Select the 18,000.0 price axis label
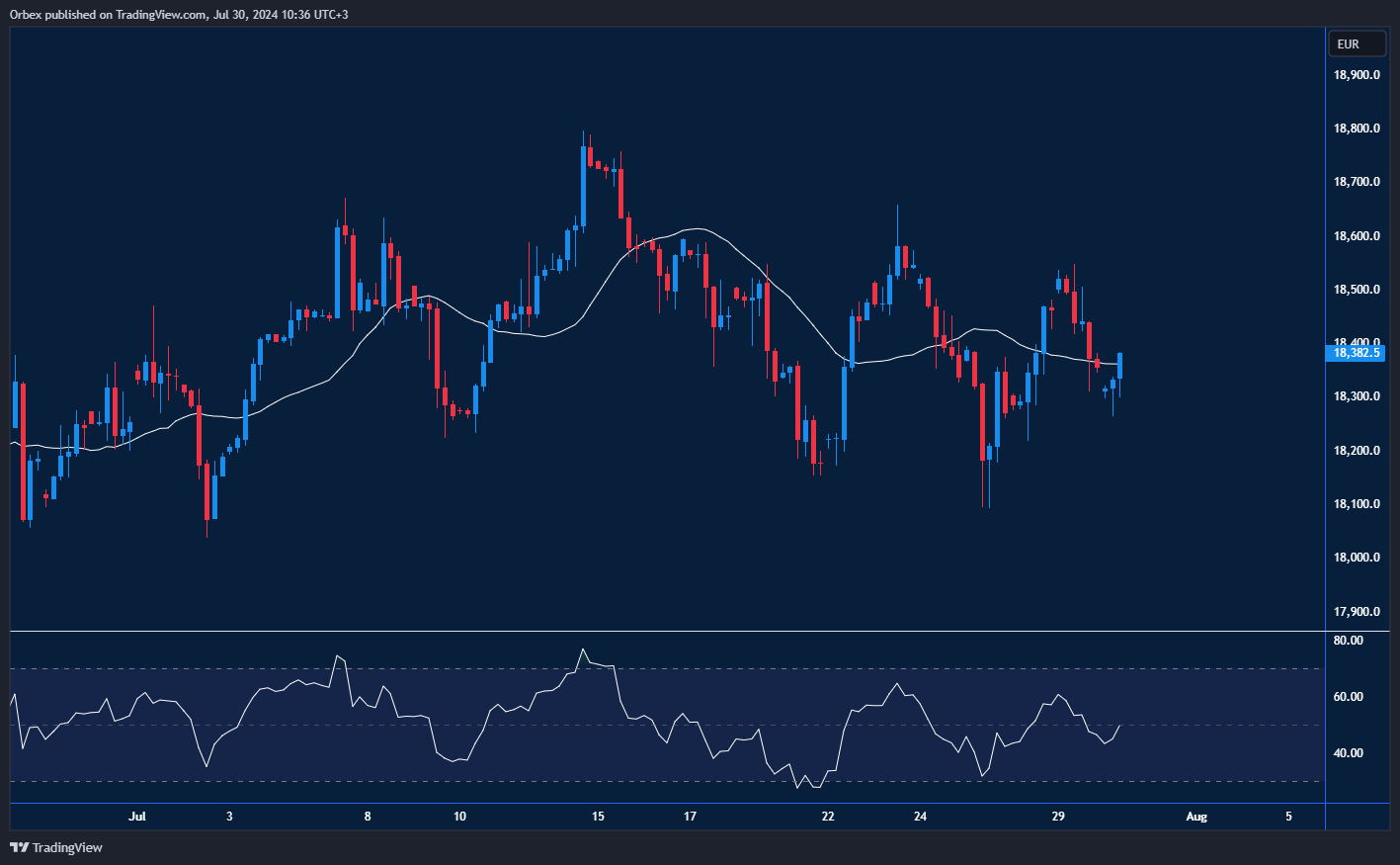This screenshot has height=865, width=1400. point(1356,558)
